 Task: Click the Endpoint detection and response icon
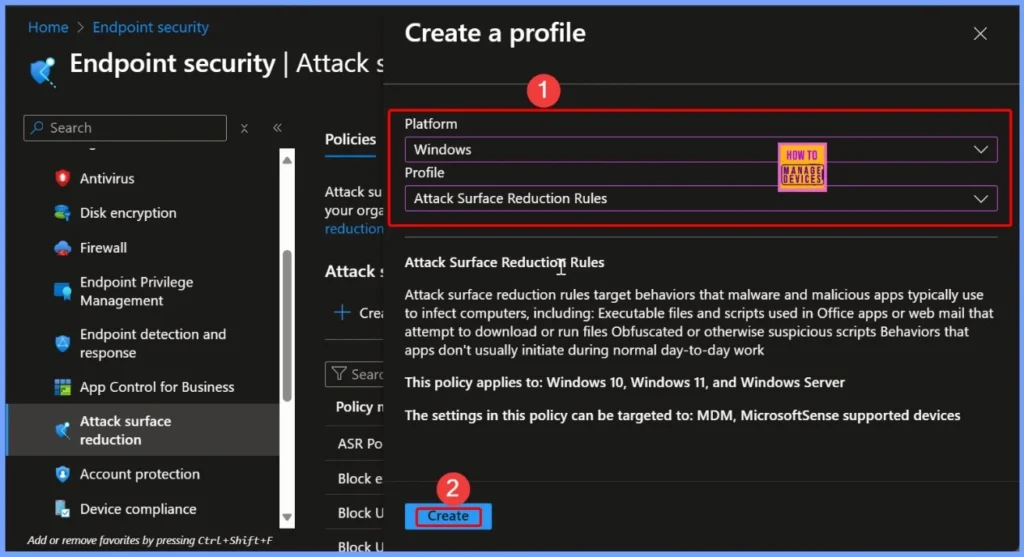click(x=63, y=343)
